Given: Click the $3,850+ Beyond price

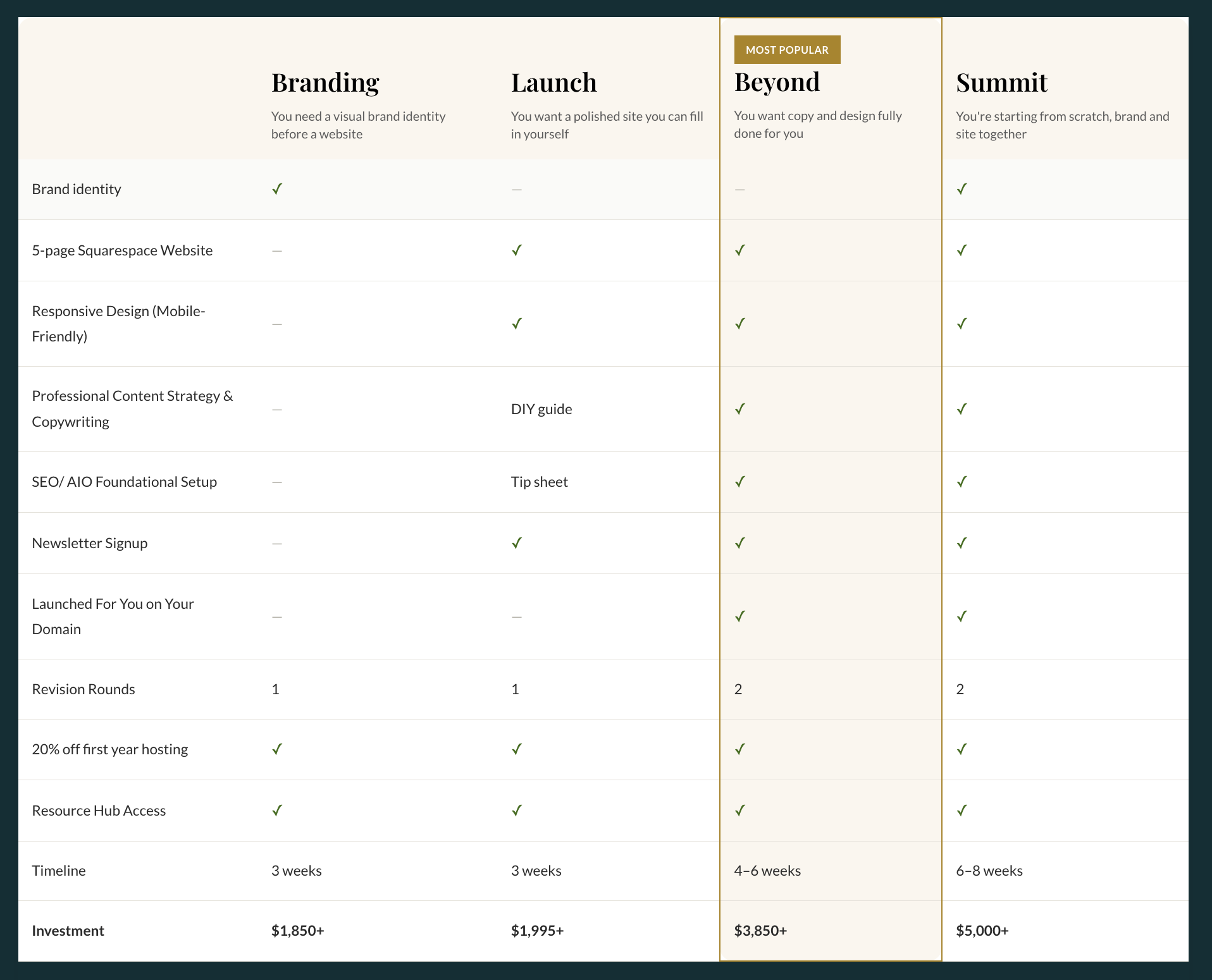Looking at the screenshot, I should coord(761,931).
